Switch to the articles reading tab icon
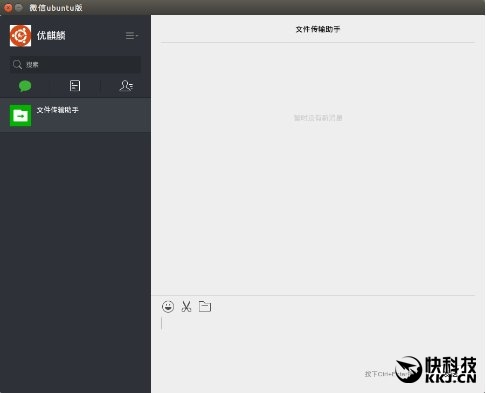The image size is (486, 393). click(75, 86)
